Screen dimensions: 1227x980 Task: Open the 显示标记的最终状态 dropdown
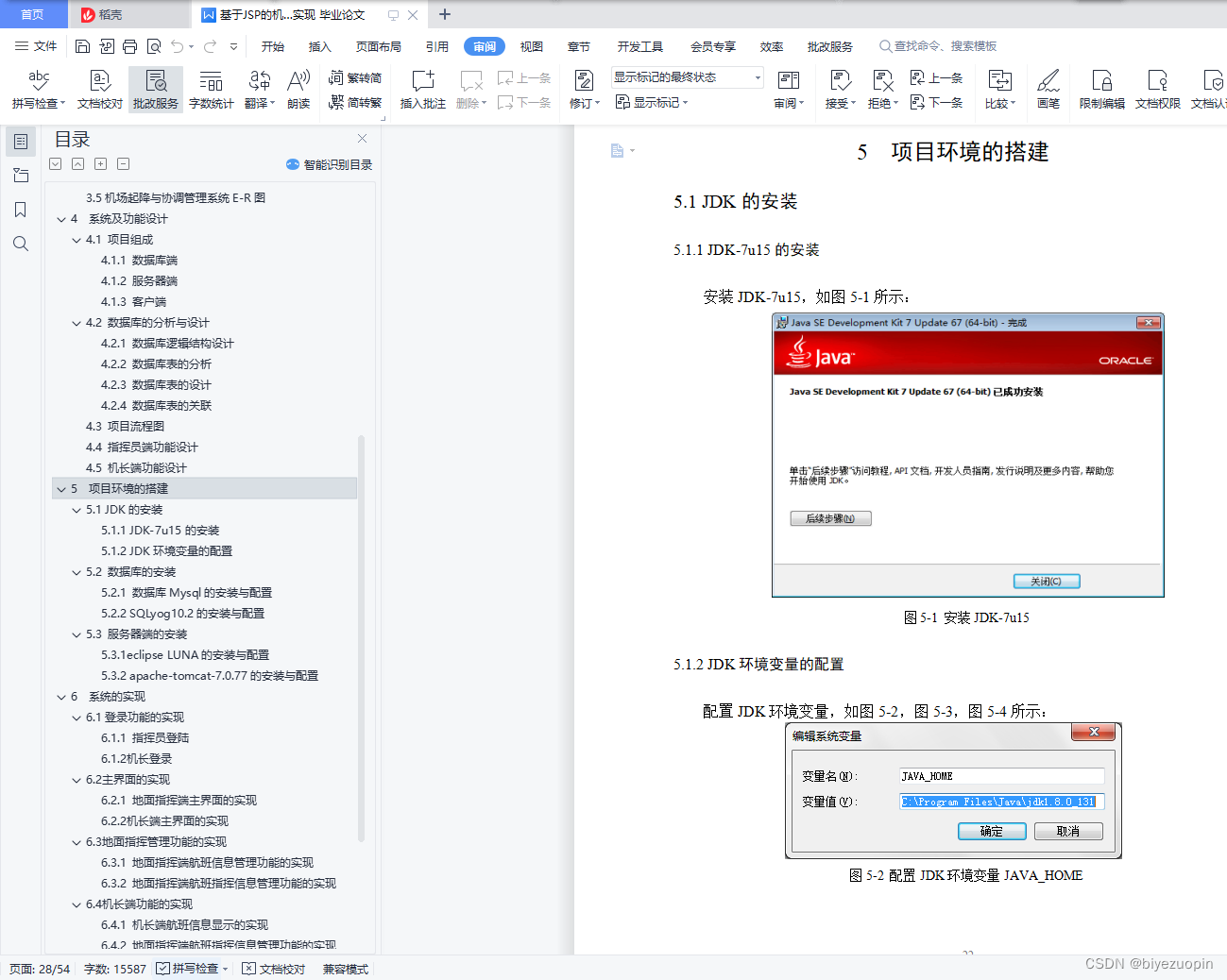[x=687, y=77]
